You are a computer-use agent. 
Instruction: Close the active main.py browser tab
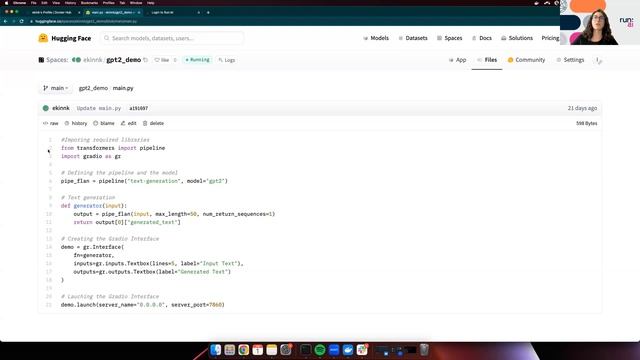[x=139, y=12]
